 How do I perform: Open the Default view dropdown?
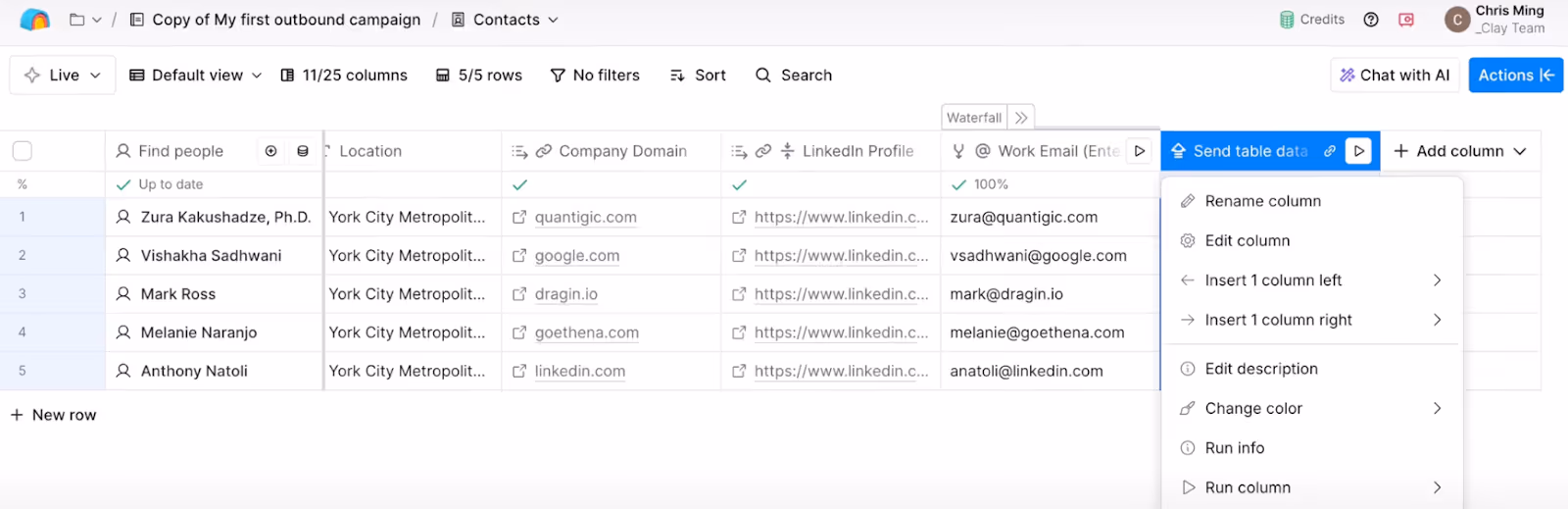coord(196,76)
